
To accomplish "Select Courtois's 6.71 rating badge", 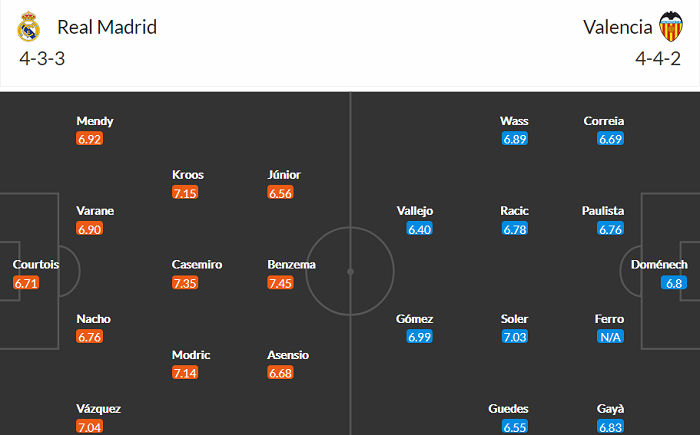I will click(x=26, y=283).
